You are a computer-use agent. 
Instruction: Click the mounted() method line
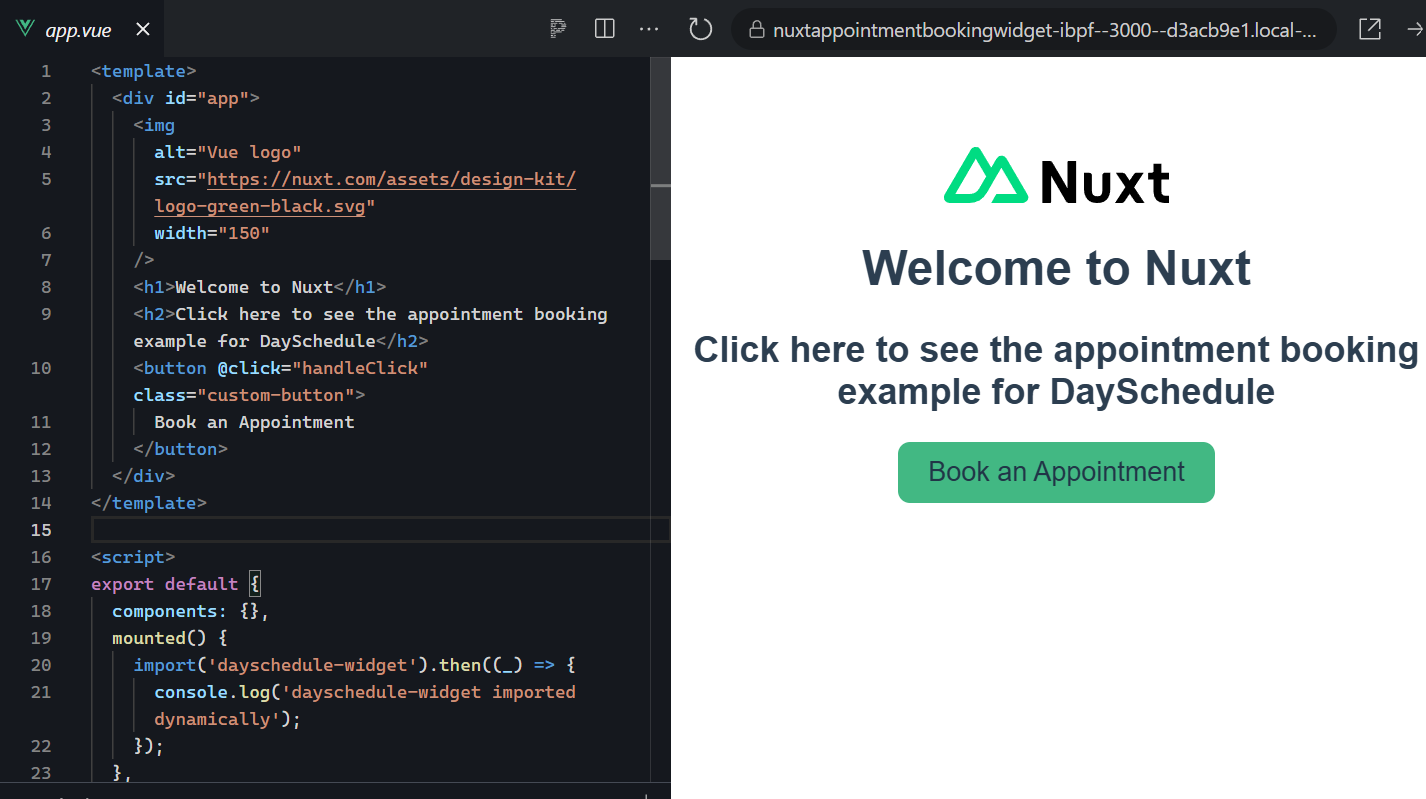(170, 638)
